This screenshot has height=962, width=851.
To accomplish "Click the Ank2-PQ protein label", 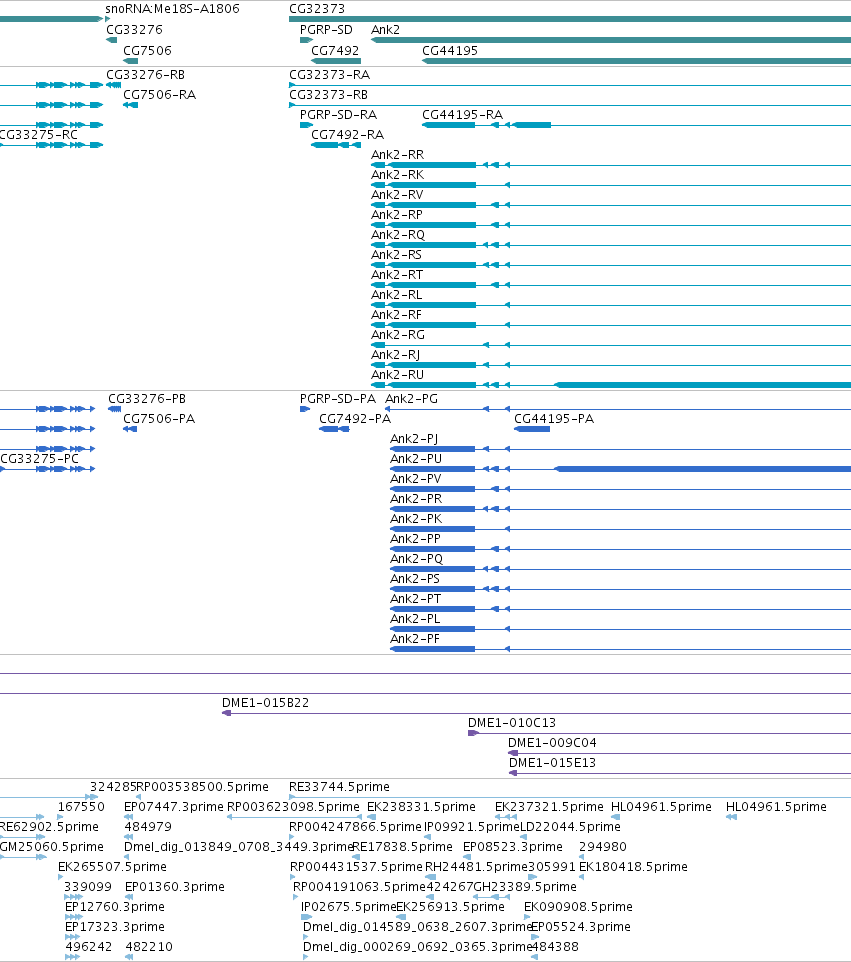I will point(417,559).
